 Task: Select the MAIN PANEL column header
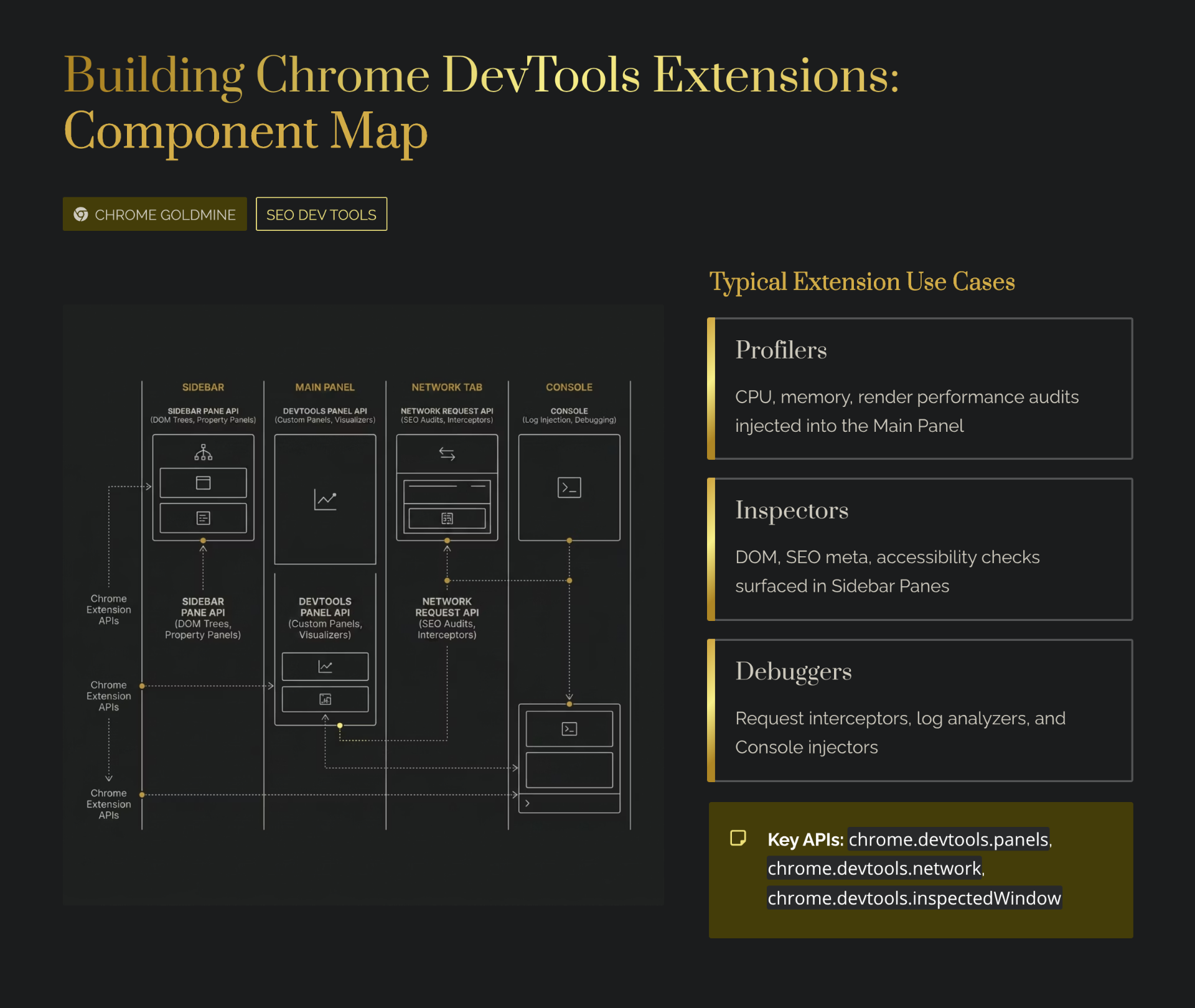tap(325, 387)
